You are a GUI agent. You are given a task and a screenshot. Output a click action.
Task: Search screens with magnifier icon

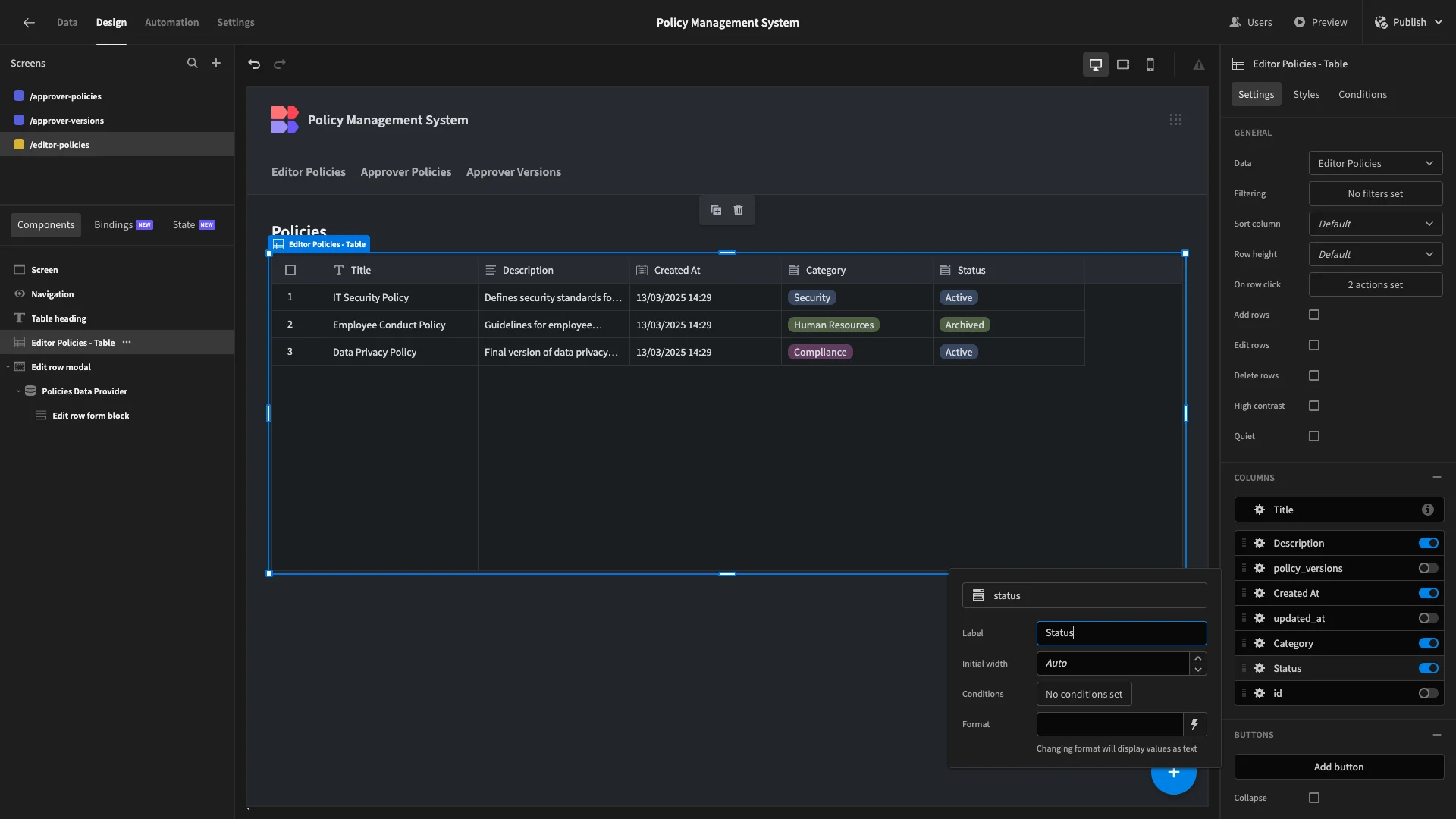(193, 64)
